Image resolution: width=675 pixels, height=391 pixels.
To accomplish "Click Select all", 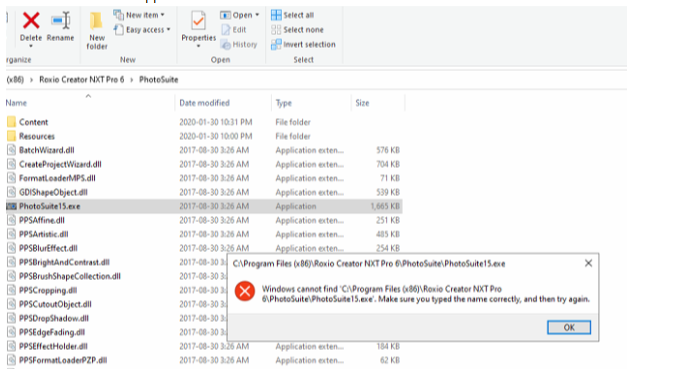I will (292, 15).
